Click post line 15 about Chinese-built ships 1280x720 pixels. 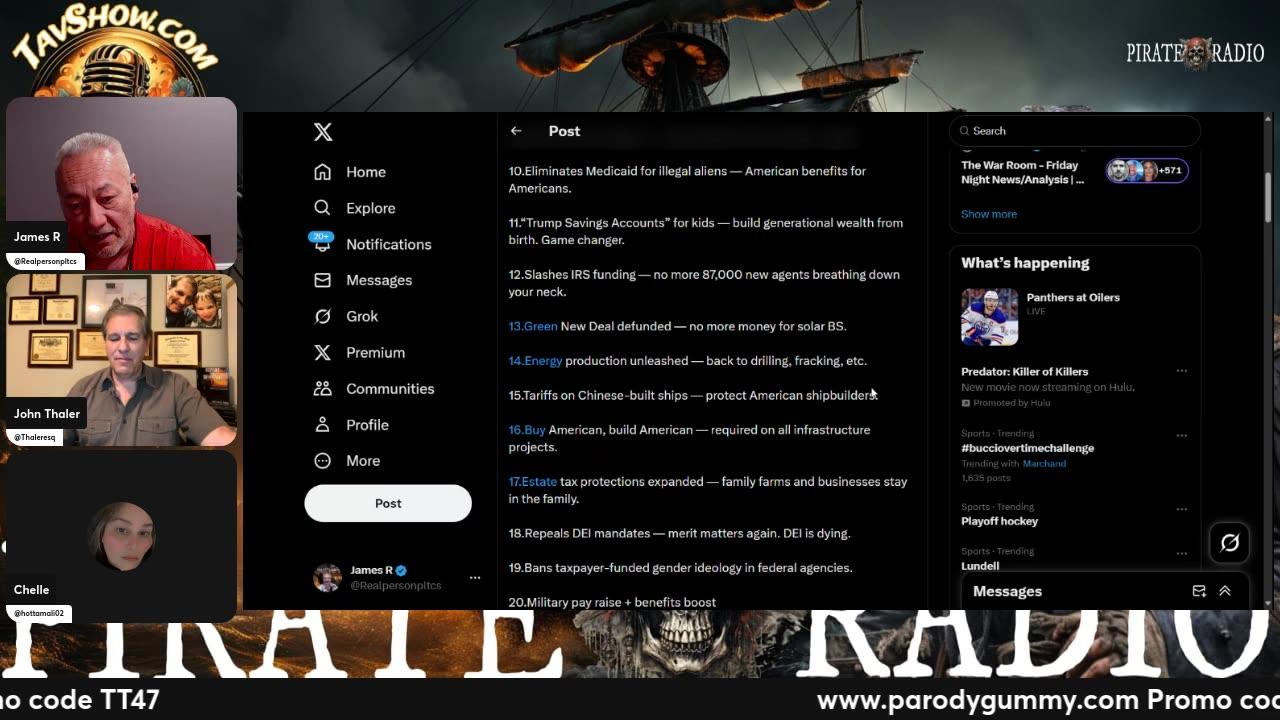point(693,395)
